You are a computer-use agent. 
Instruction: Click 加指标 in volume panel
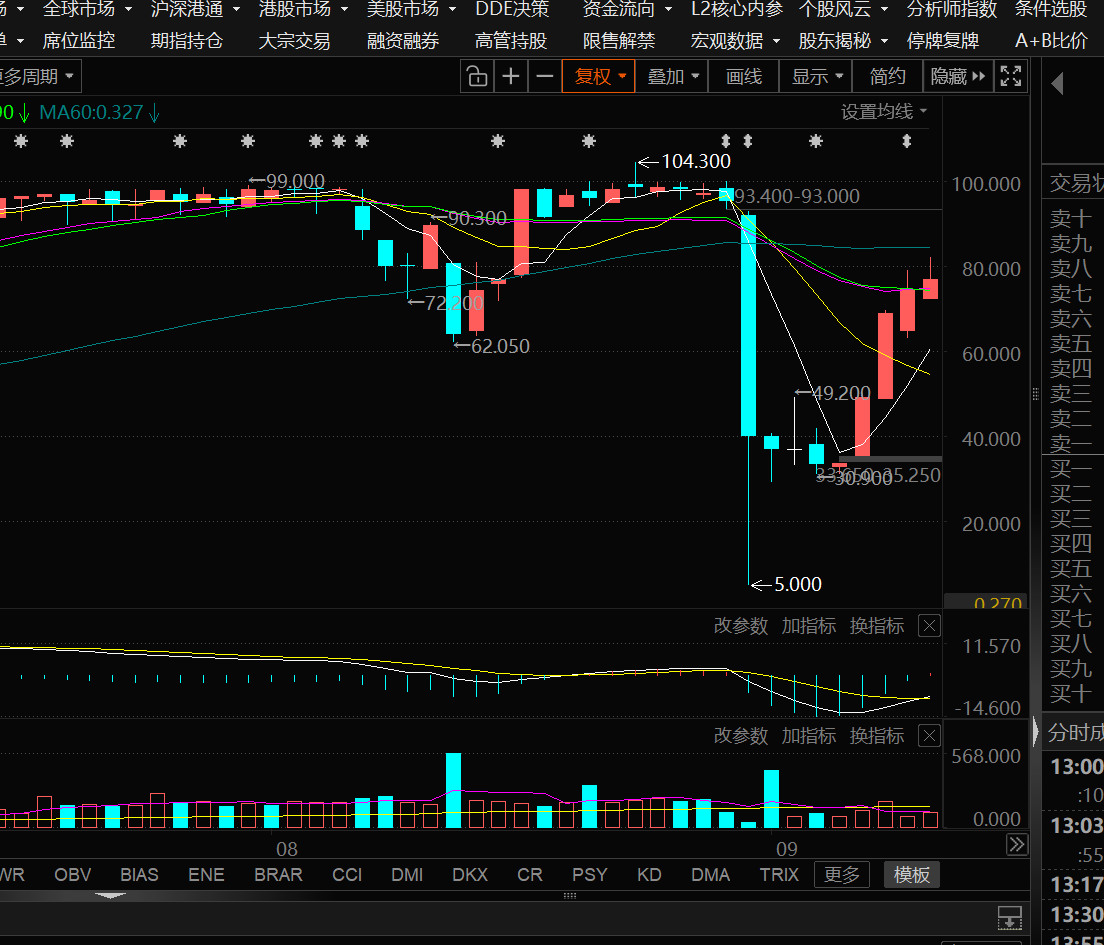pyautogui.click(x=808, y=736)
